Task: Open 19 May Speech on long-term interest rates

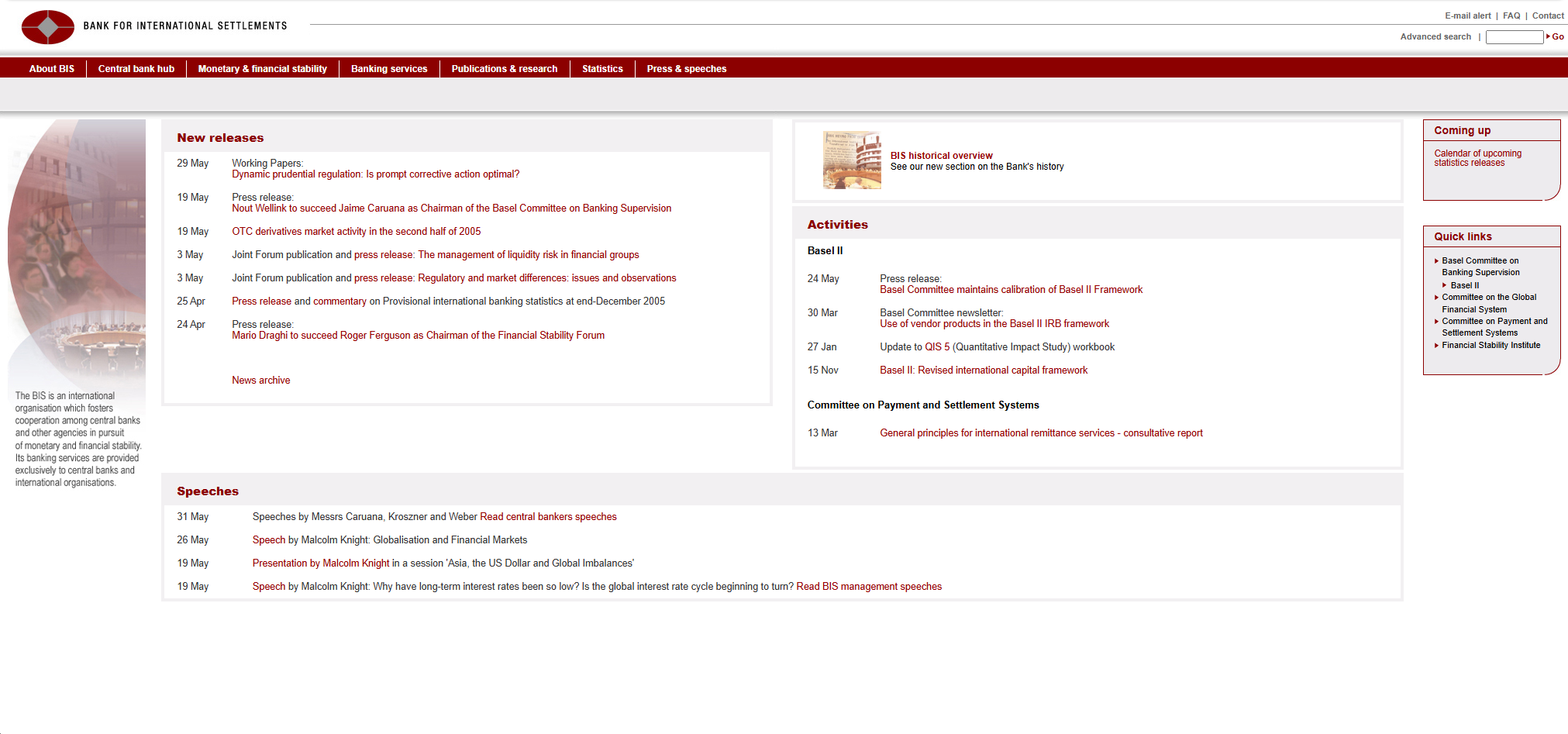Action: click(269, 587)
